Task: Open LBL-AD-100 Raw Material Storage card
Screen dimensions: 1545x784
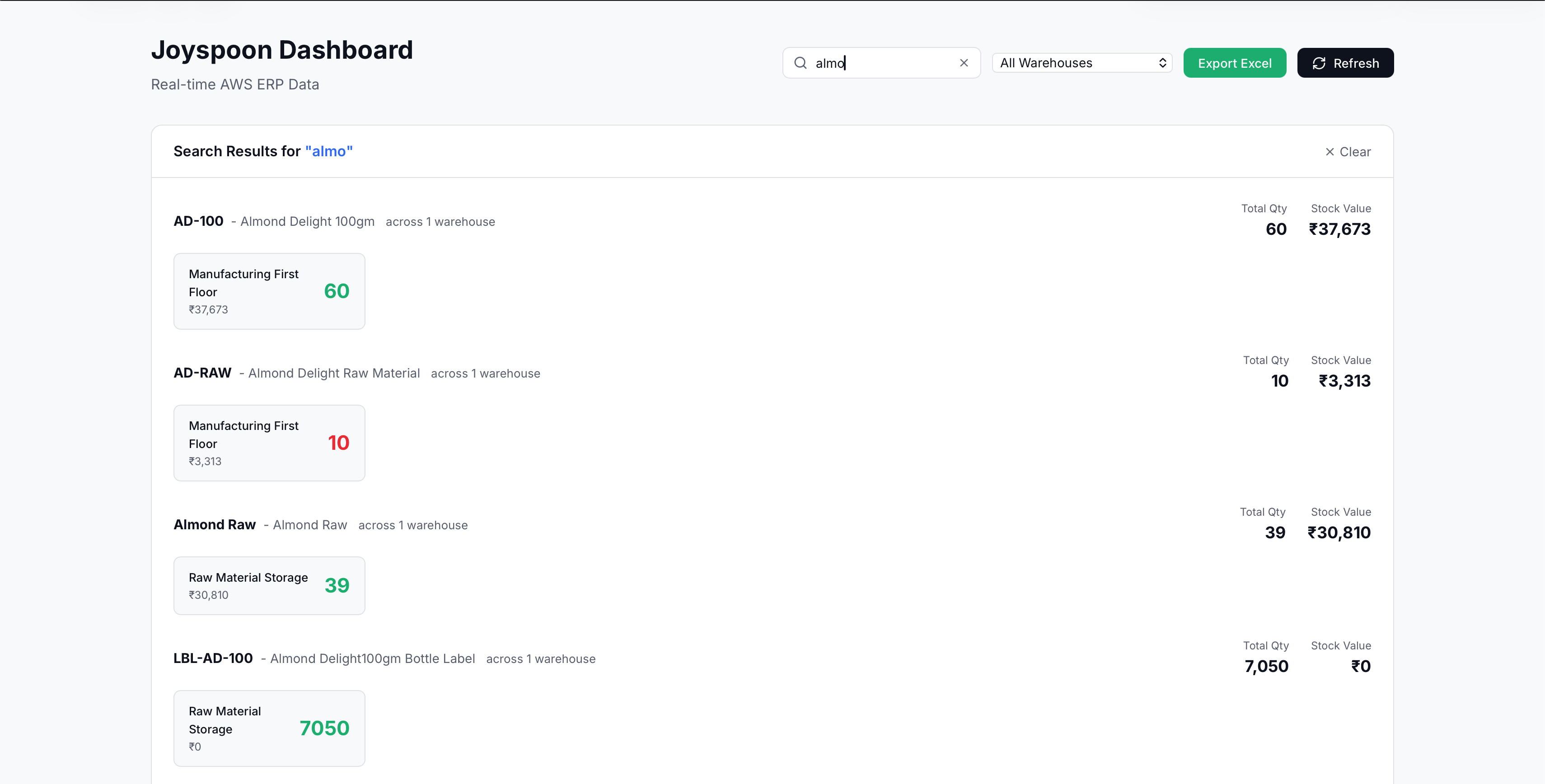Action: click(269, 728)
